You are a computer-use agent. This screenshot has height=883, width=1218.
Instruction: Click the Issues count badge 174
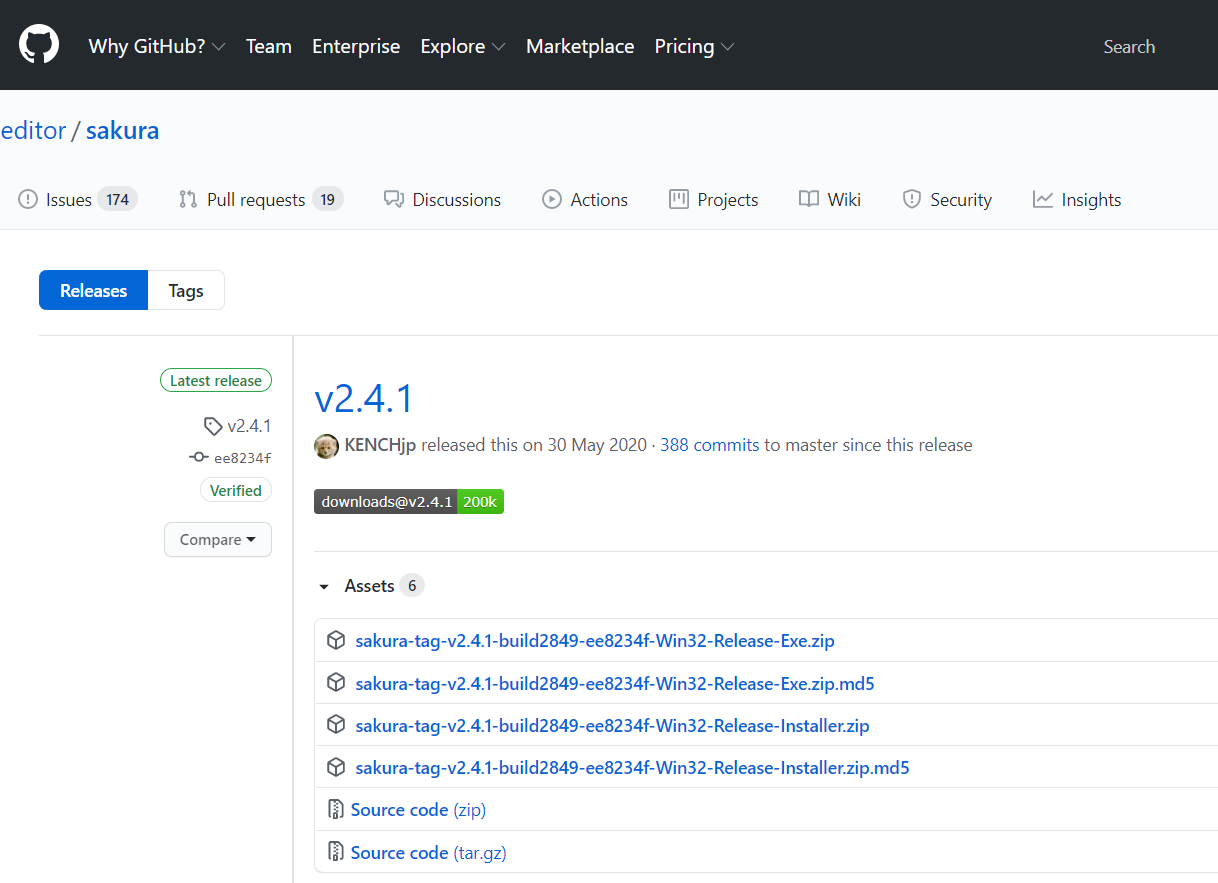point(118,199)
